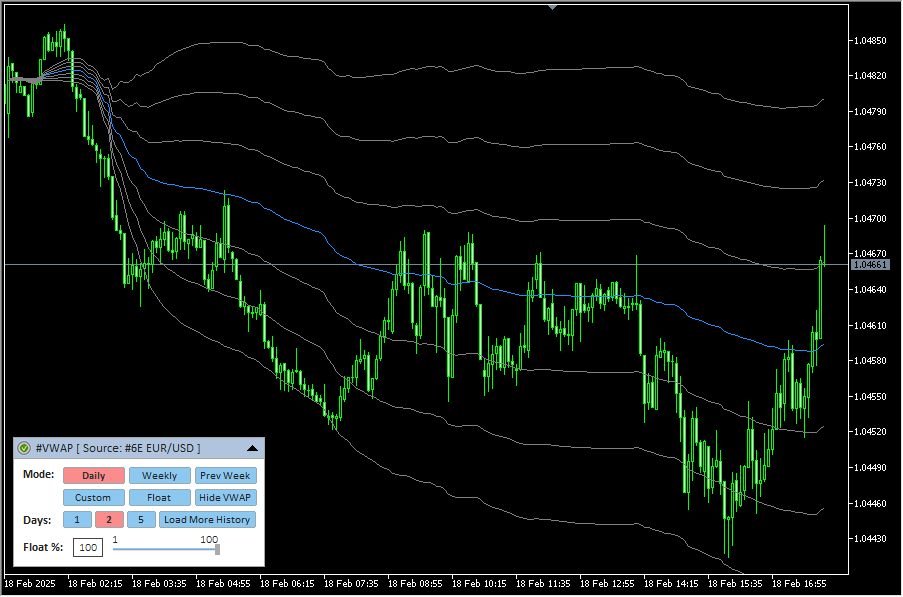
Task: Collapse the #VWAP panel with the triangle arrow
Action: tap(252, 449)
